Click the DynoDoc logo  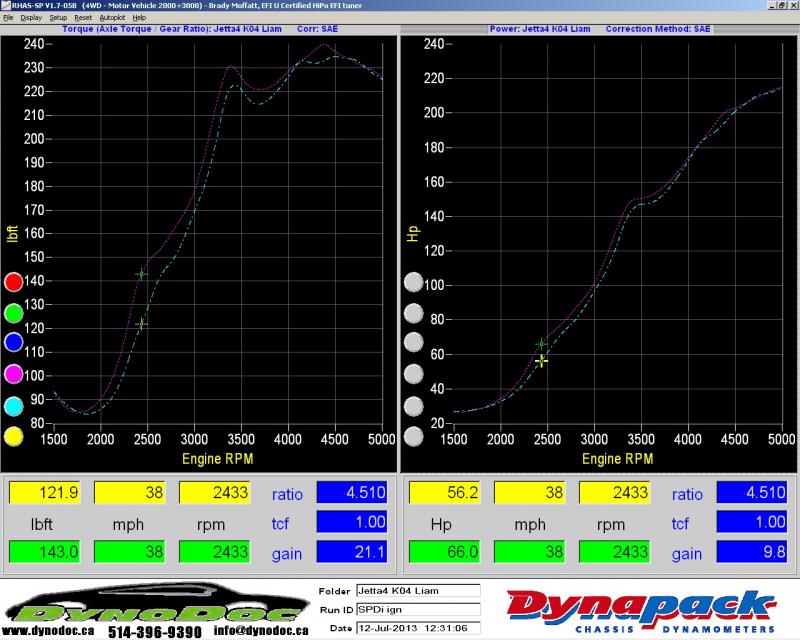tap(155, 608)
